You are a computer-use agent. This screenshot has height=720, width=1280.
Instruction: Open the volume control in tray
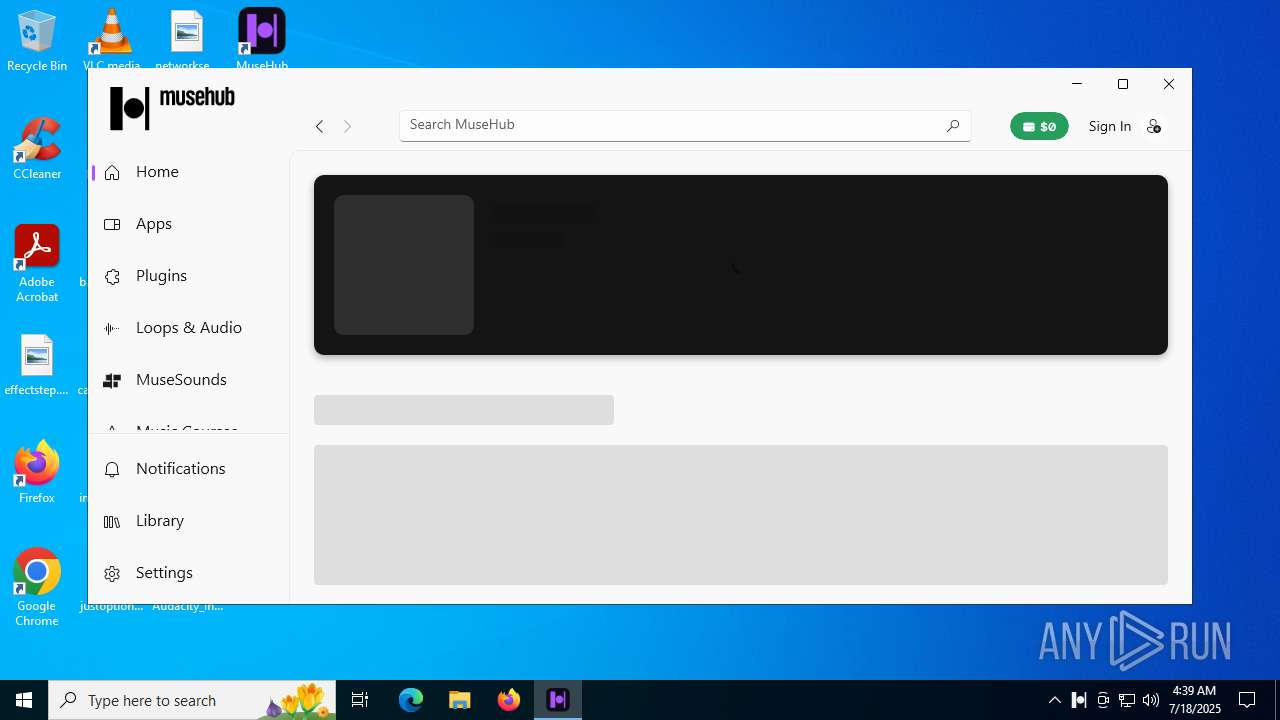[1151, 700]
